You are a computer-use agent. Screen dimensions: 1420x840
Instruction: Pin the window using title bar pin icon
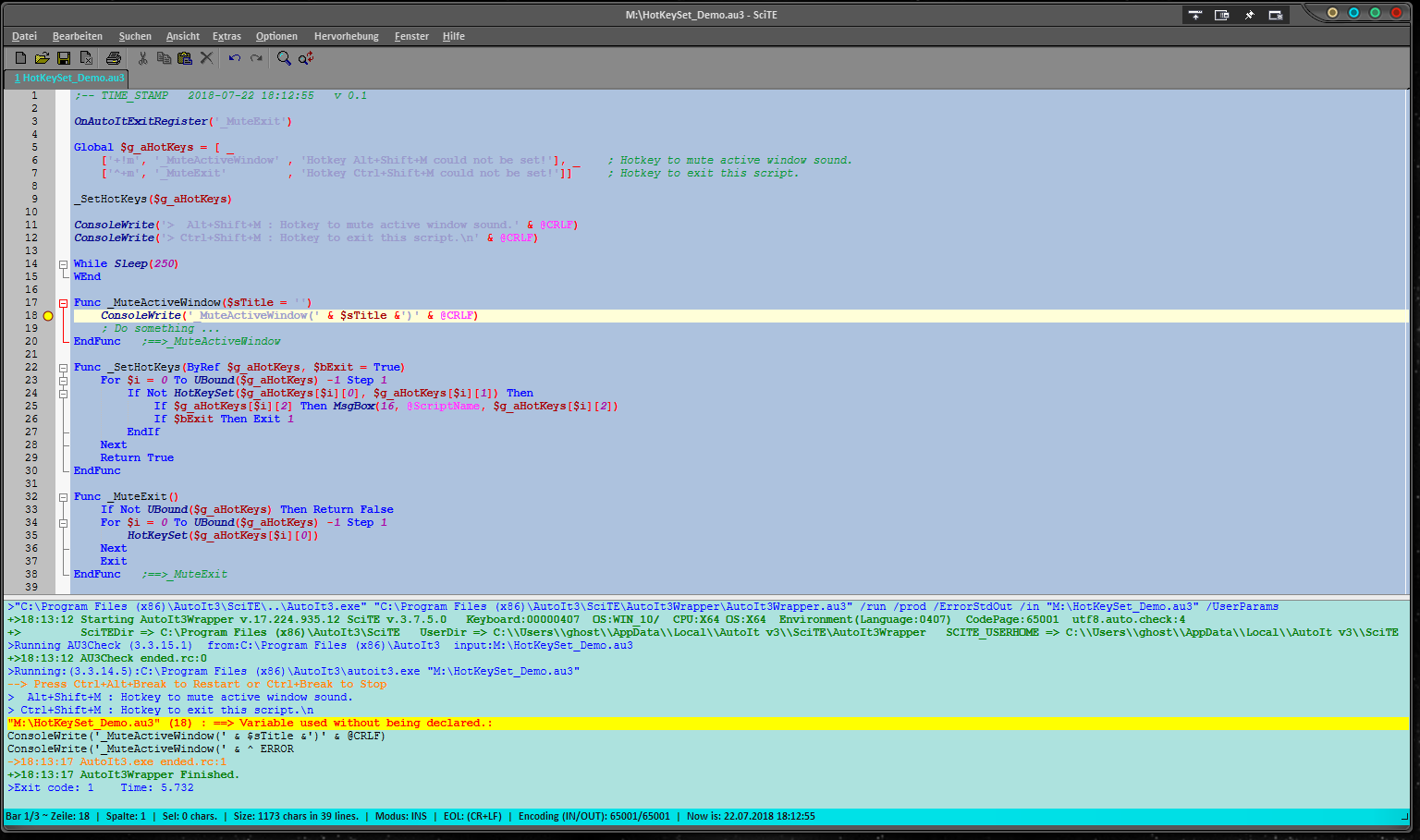tap(1249, 15)
